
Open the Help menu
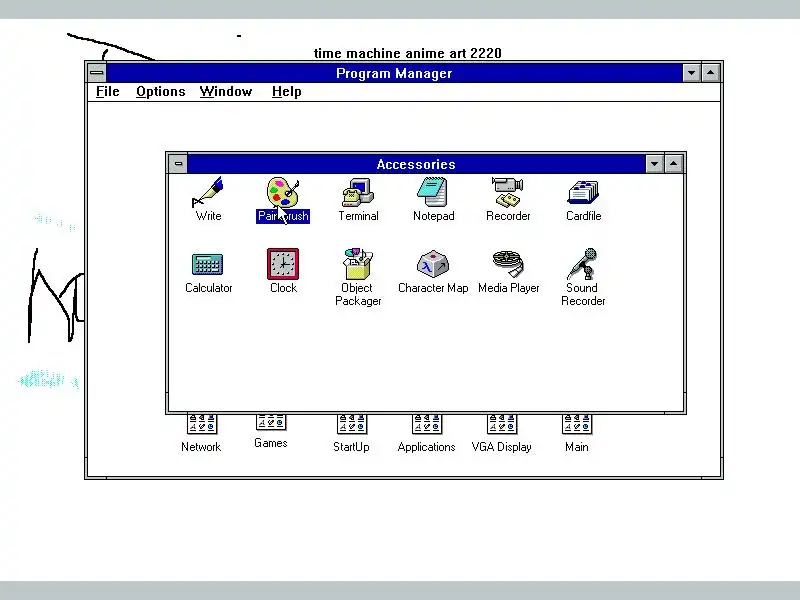pyautogui.click(x=287, y=92)
